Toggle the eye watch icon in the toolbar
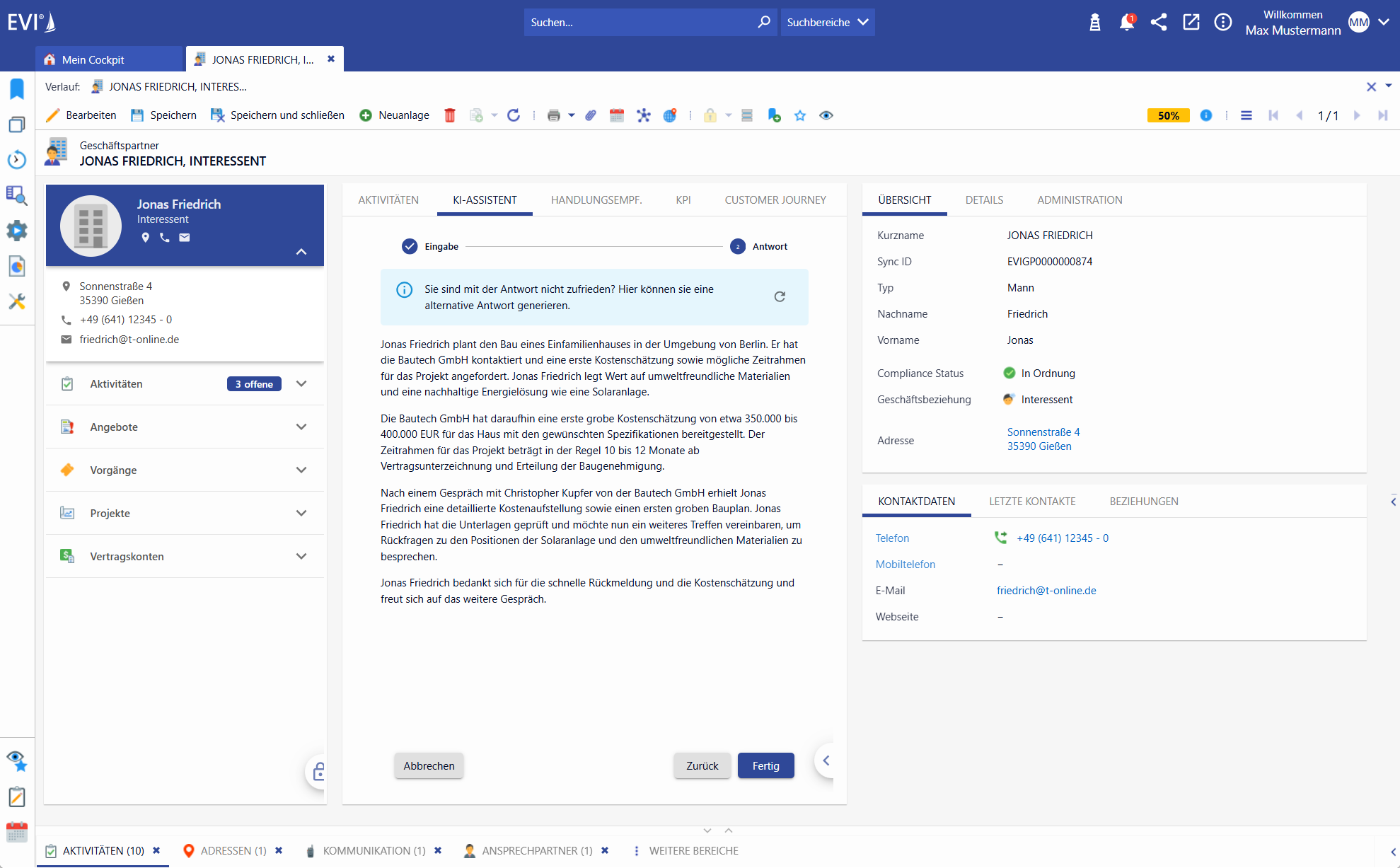The height and width of the screenshot is (868, 1400). coord(826,115)
